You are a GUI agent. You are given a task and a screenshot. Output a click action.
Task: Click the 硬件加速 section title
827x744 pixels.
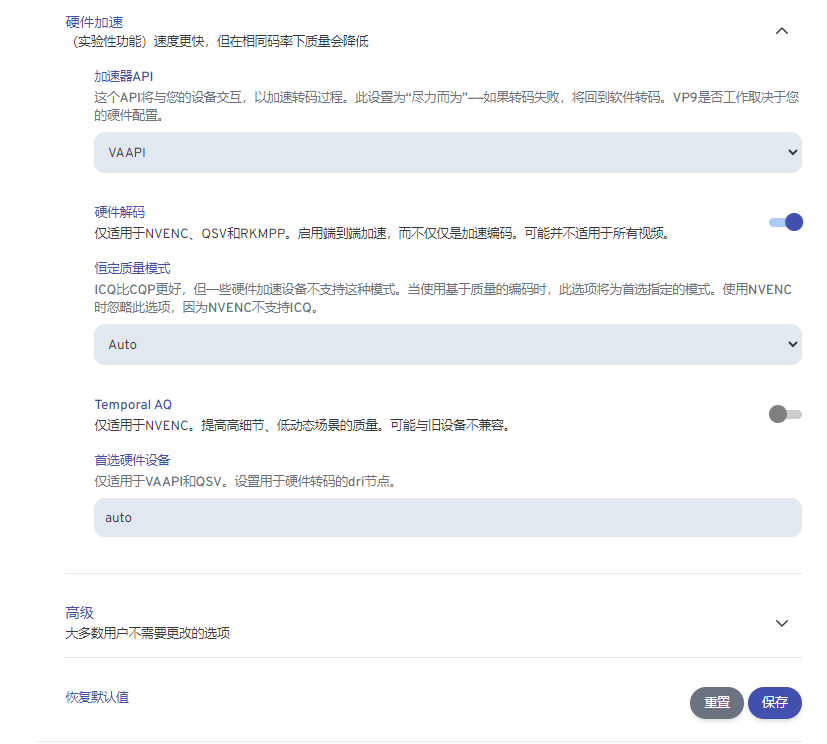click(93, 22)
